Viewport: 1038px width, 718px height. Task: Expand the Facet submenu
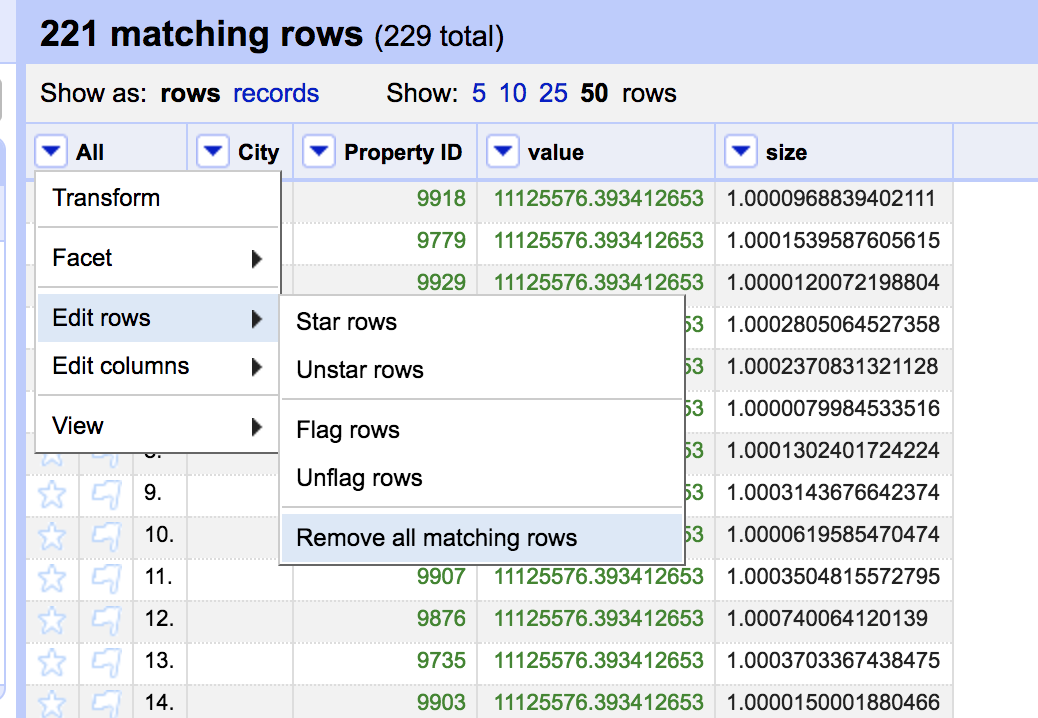[158, 257]
